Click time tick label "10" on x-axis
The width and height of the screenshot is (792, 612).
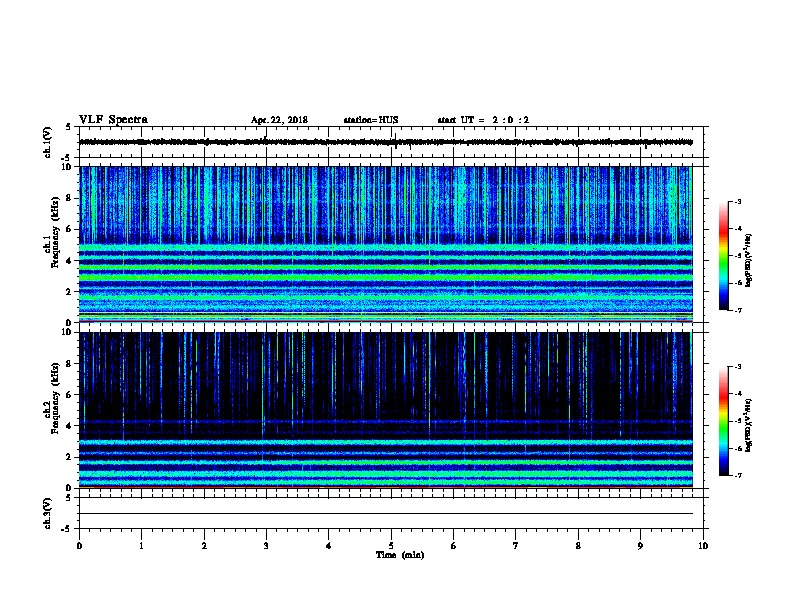coord(703,546)
